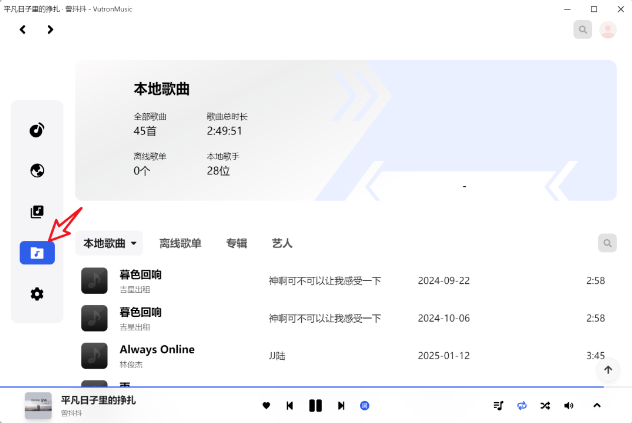
Task: Search within the local song list
Action: 607,243
